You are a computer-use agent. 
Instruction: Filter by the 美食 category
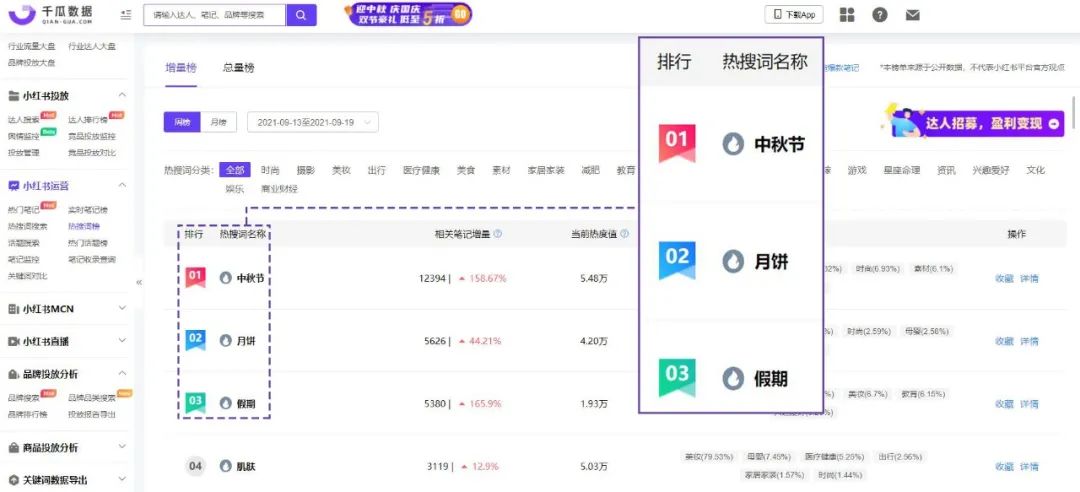coord(466,170)
